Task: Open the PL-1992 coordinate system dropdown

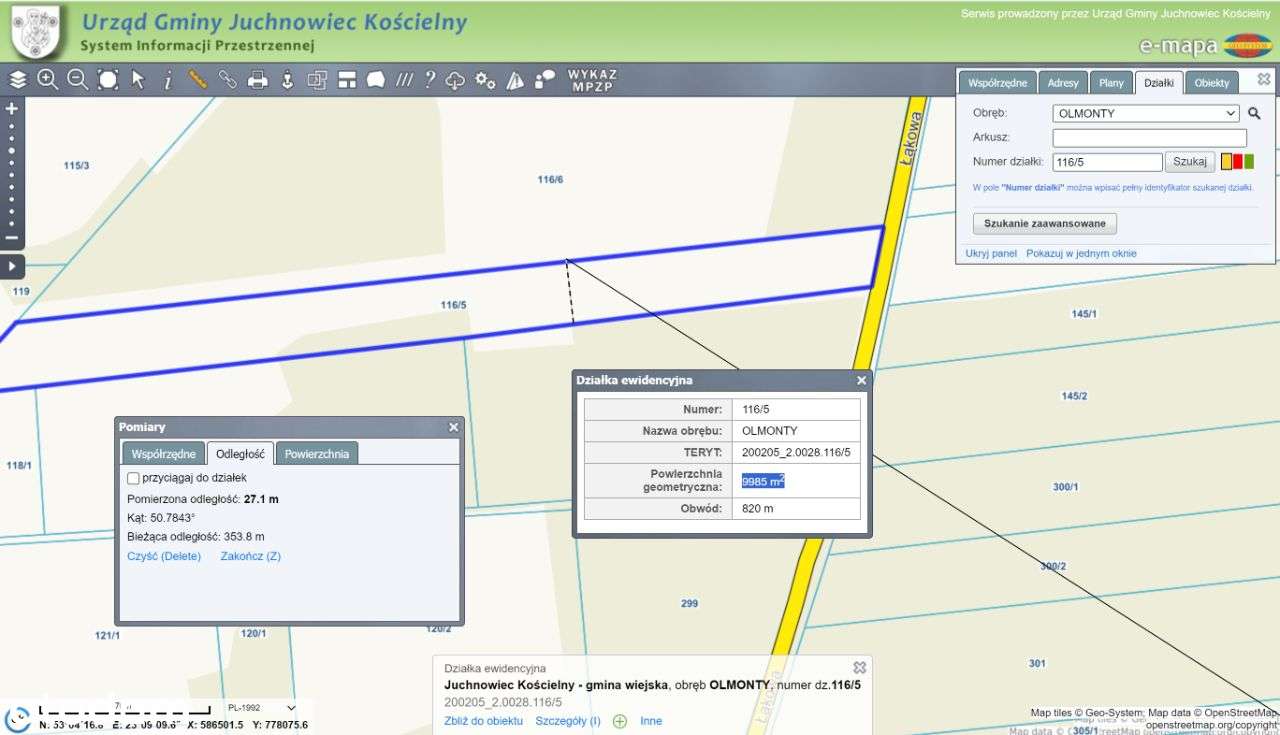Action: point(263,707)
